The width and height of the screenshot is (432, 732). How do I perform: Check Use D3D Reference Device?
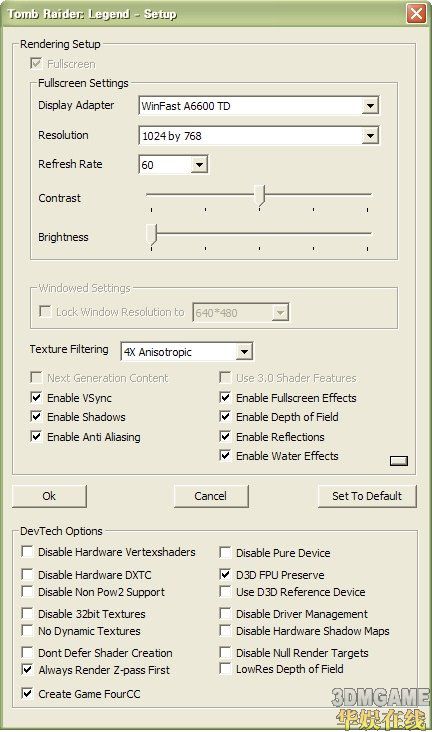point(225,591)
